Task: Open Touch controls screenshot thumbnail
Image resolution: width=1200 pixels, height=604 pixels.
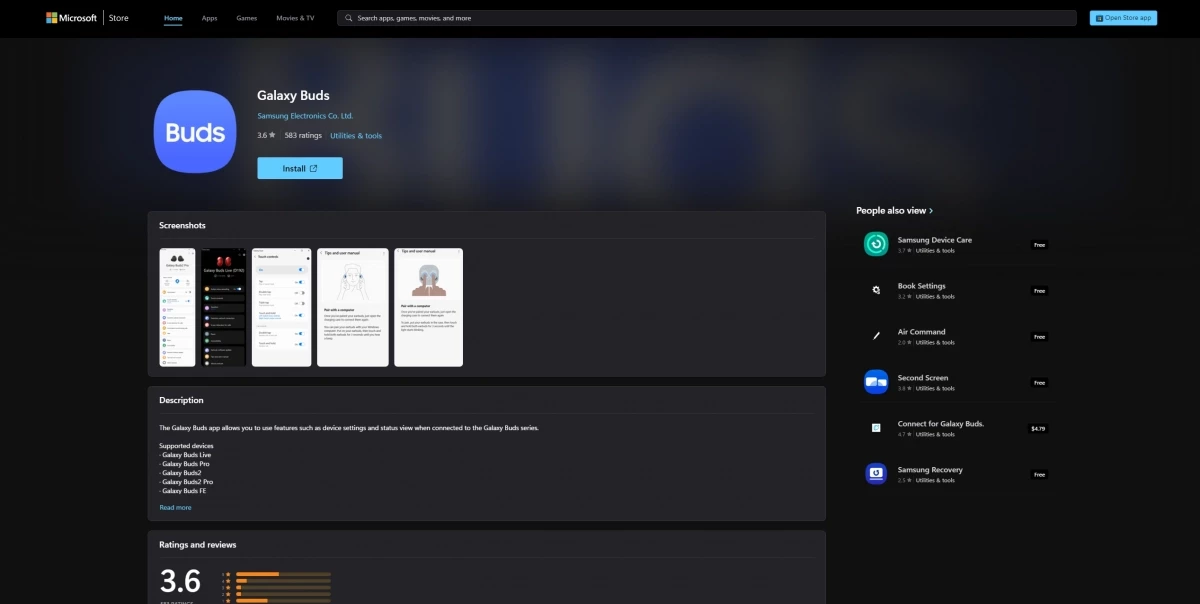Action: (x=282, y=307)
